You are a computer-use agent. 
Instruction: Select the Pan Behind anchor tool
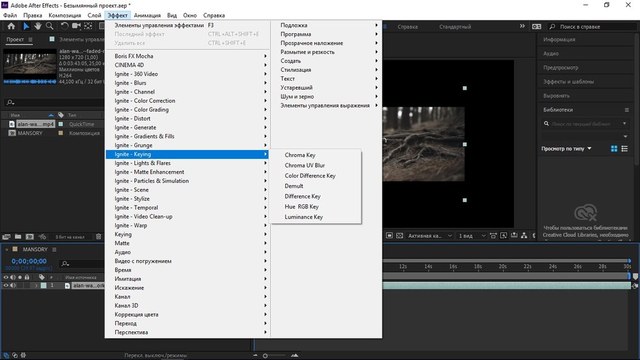[x=88, y=26]
